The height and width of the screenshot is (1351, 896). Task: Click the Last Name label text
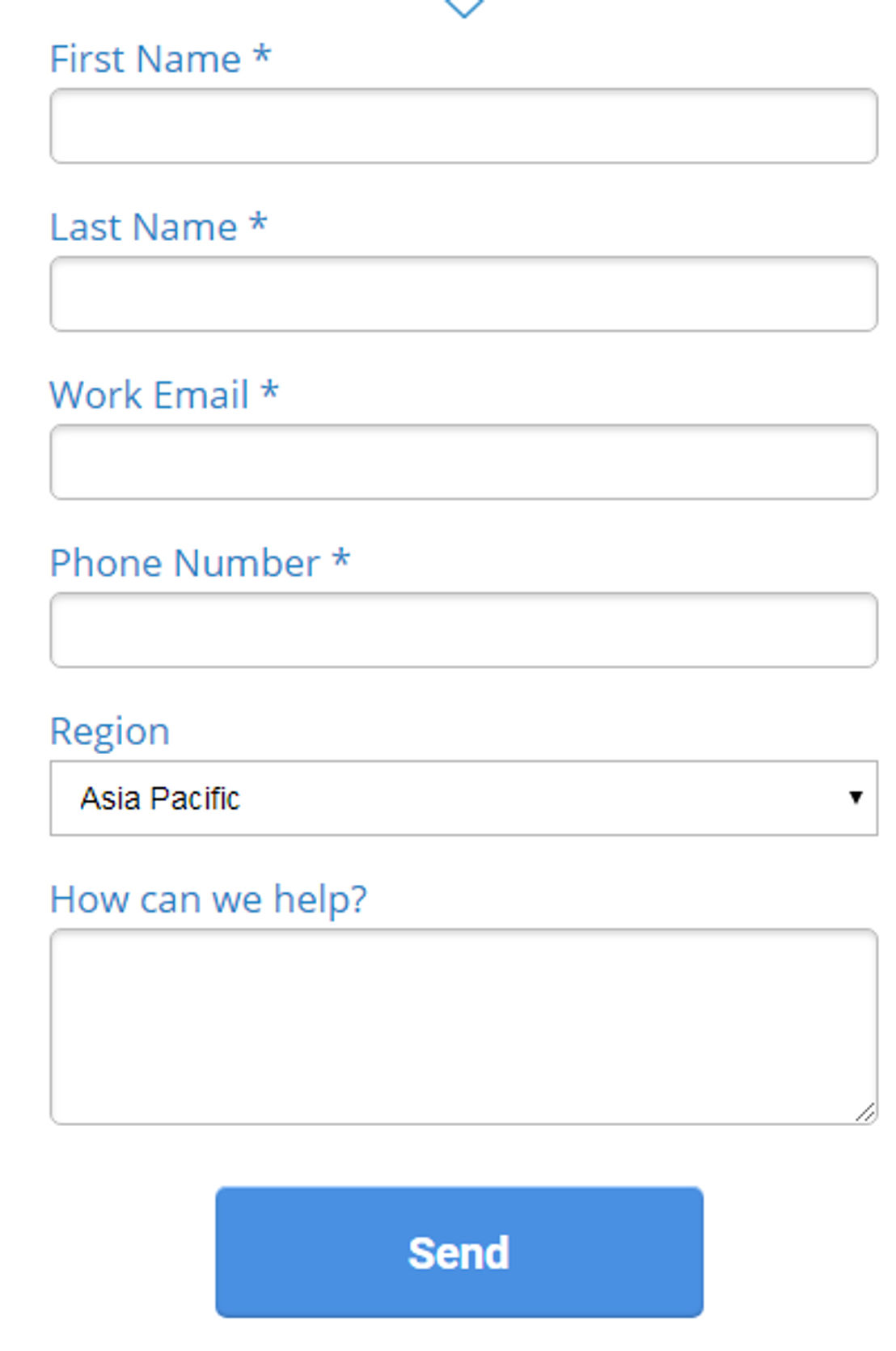click(144, 227)
